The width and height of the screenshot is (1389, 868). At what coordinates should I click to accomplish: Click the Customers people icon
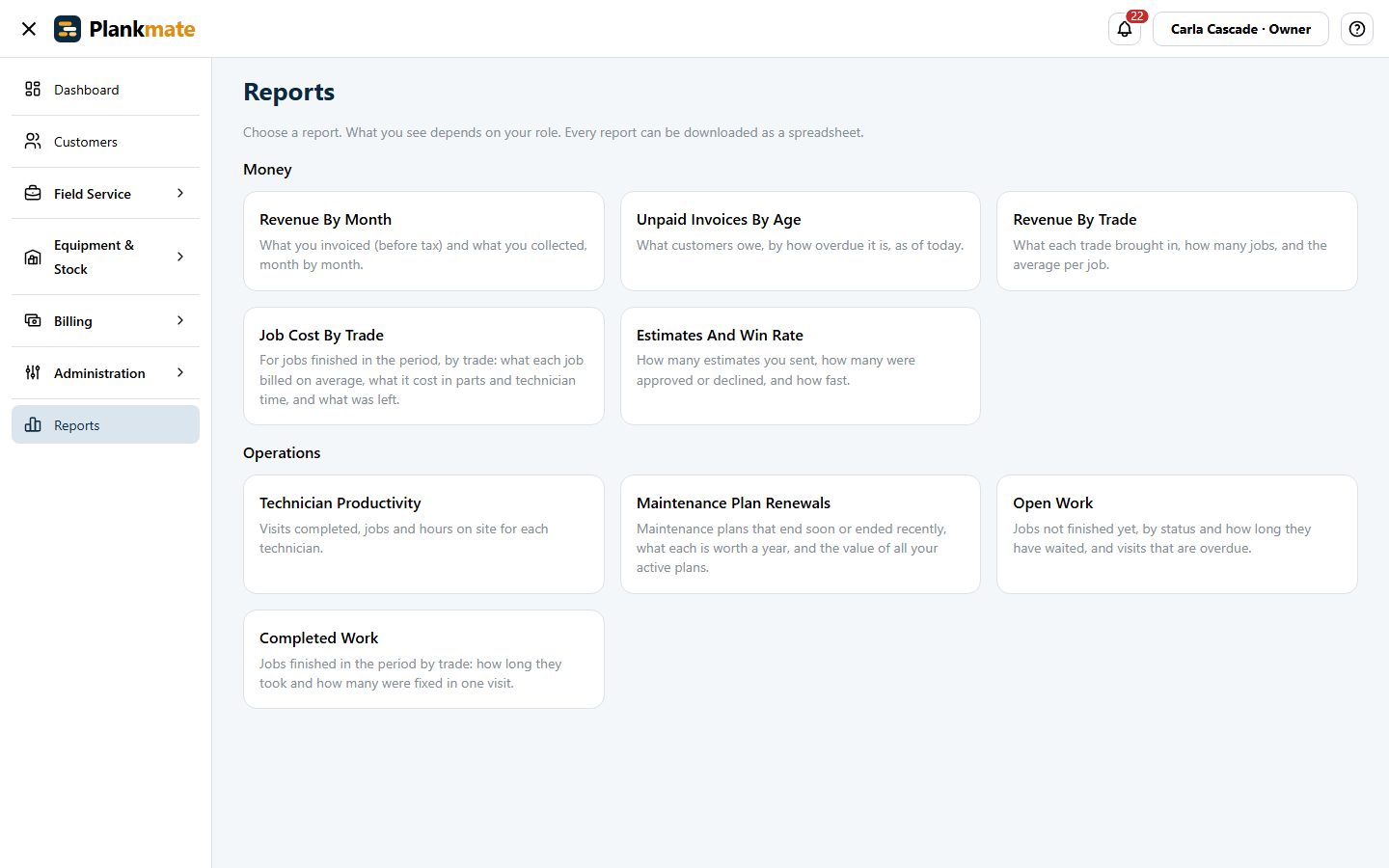pos(33,141)
